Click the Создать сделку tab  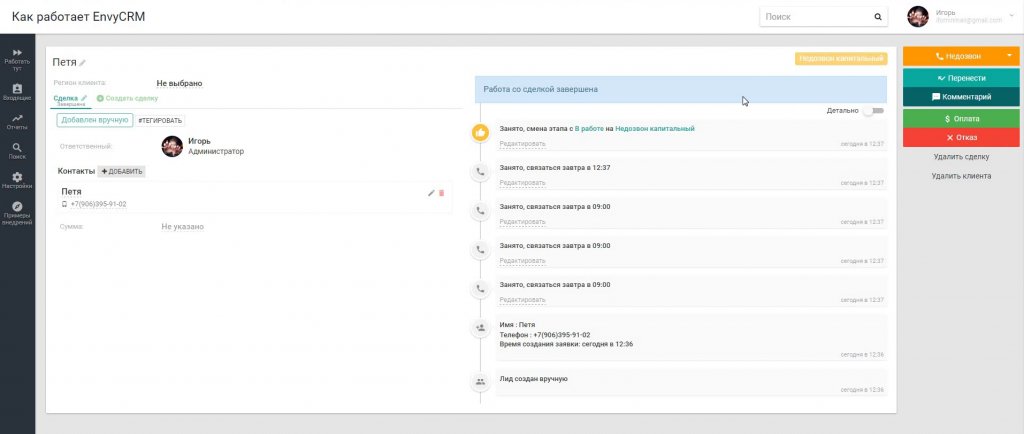point(127,99)
